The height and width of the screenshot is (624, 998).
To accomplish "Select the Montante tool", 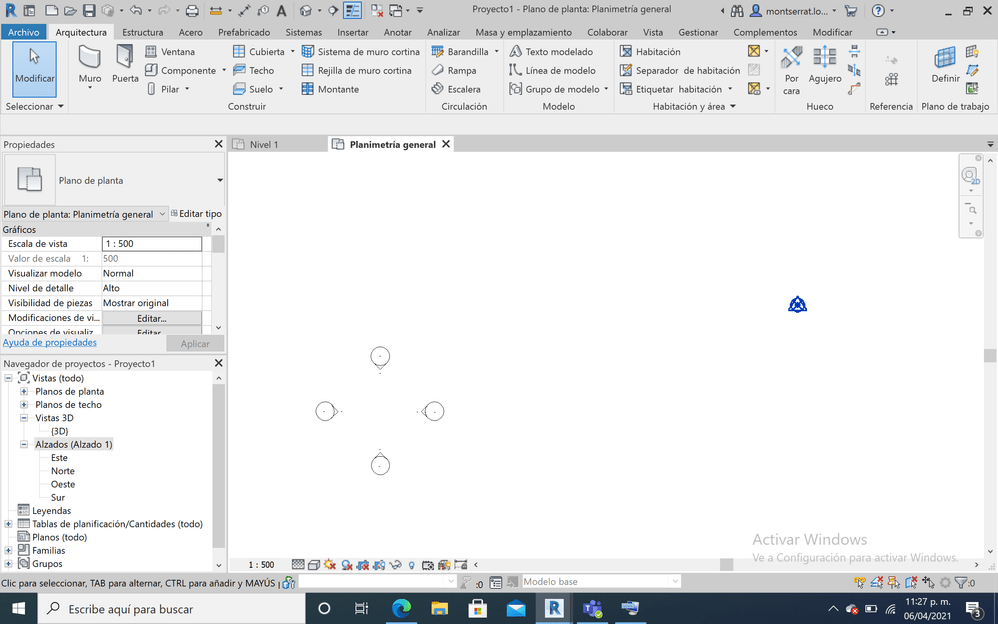I will point(330,89).
